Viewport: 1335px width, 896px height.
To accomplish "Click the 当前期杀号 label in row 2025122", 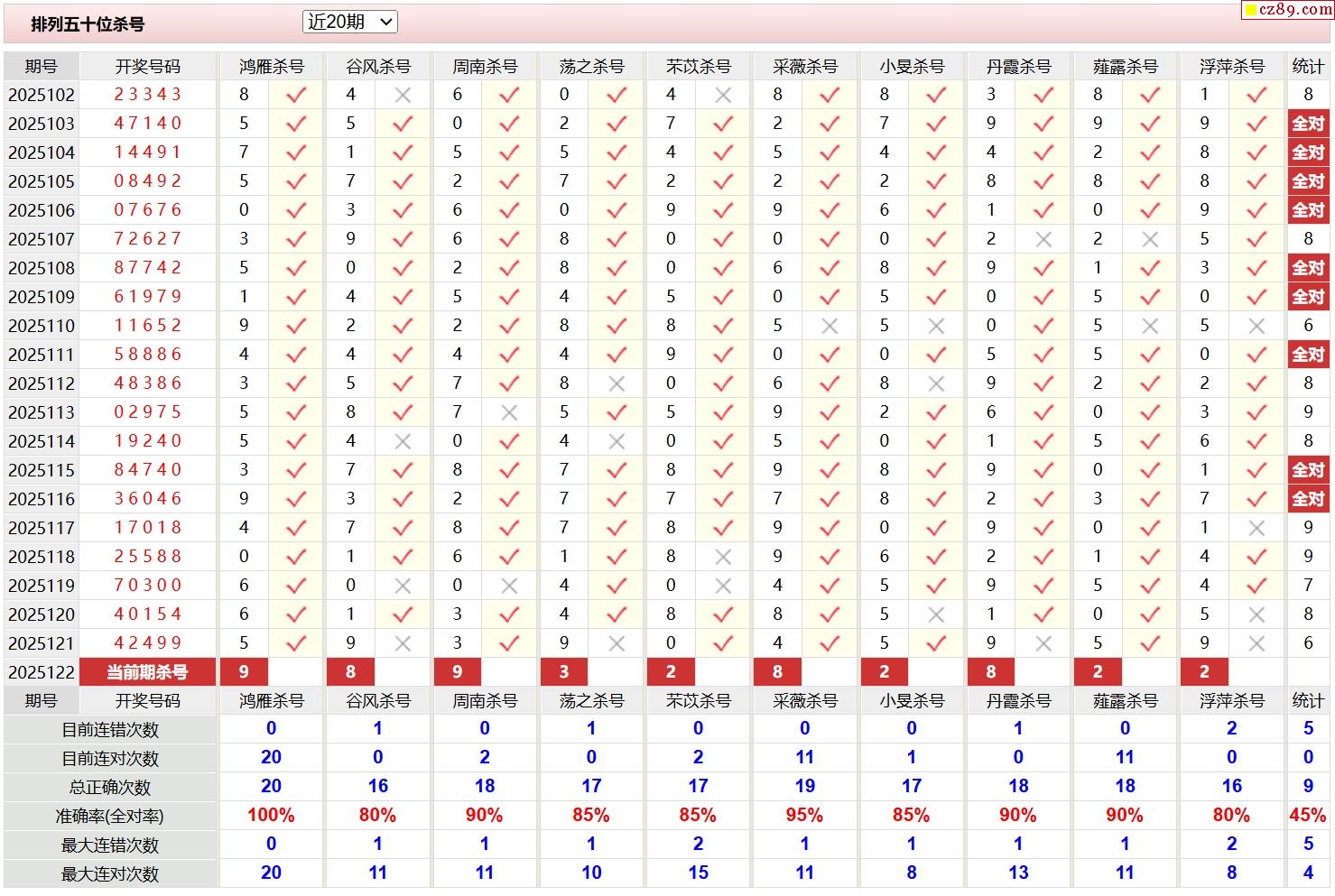I will pyautogui.click(x=148, y=672).
